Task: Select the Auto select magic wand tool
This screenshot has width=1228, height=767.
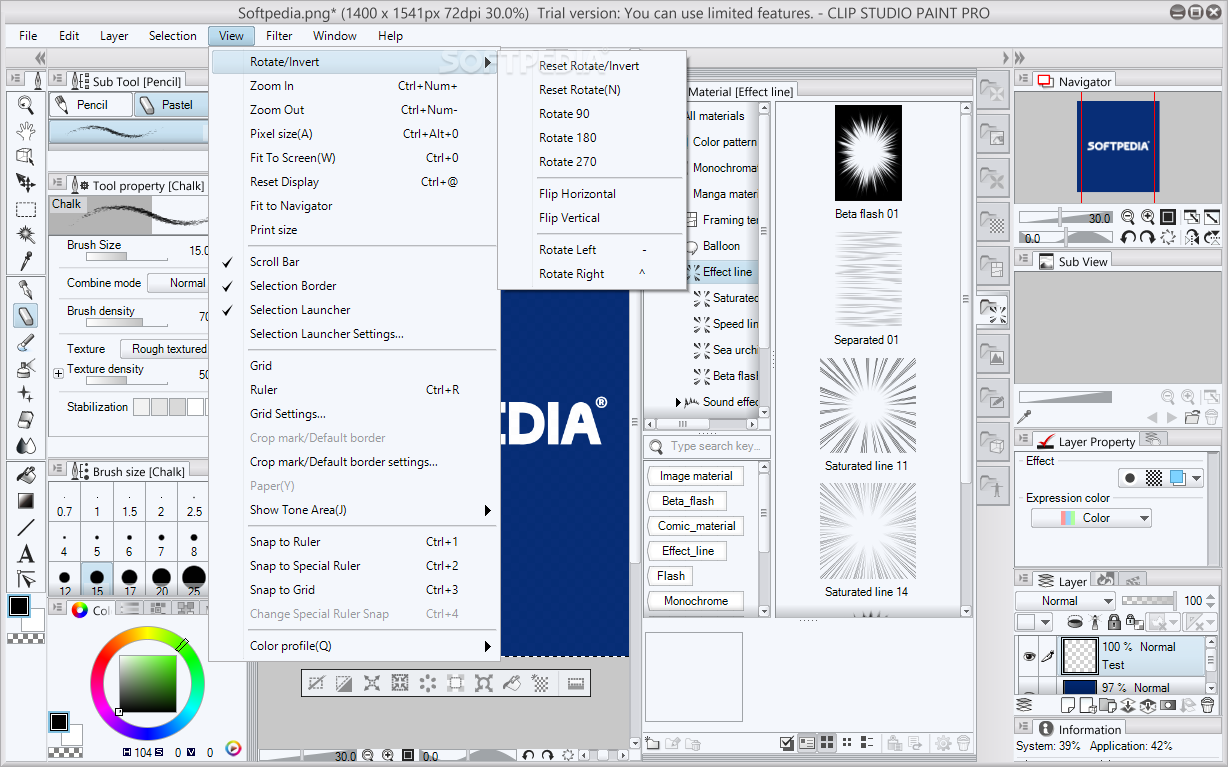Action: [26, 235]
